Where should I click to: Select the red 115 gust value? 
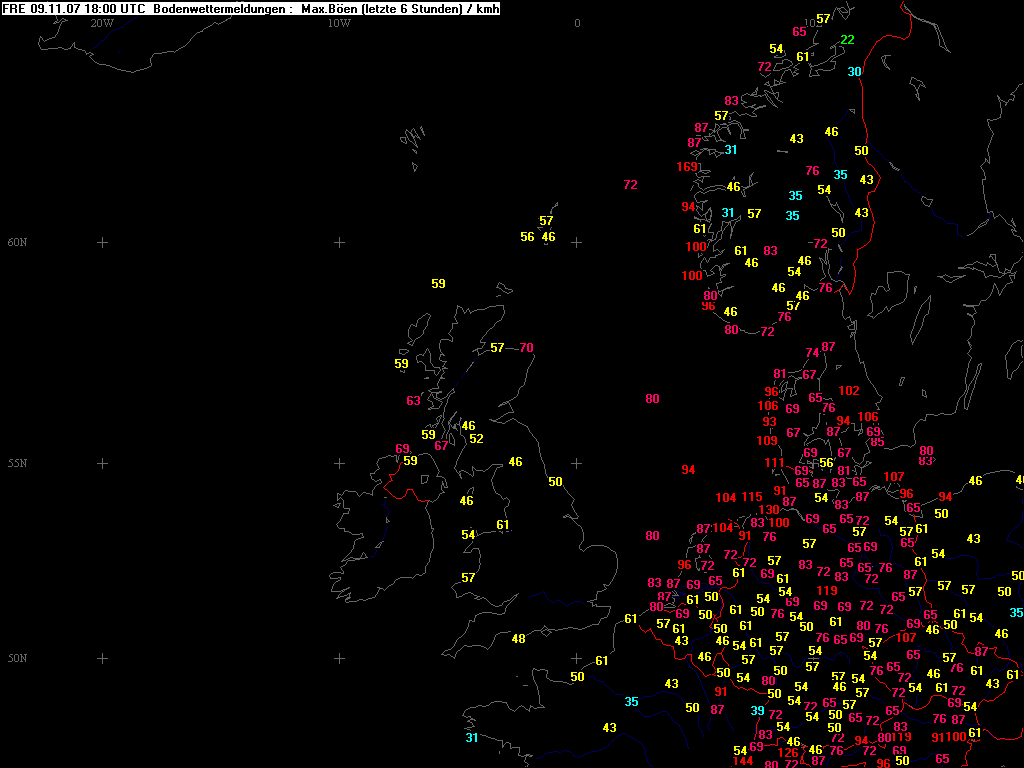pyautogui.click(x=752, y=497)
